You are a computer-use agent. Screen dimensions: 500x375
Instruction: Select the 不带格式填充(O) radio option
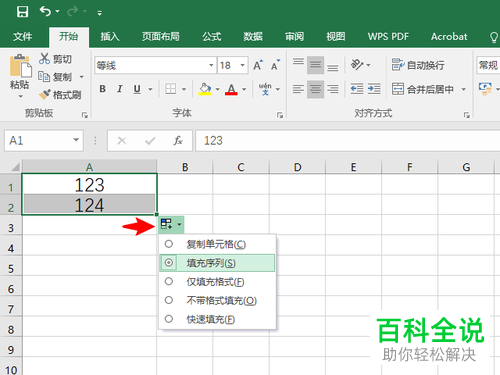(217, 301)
